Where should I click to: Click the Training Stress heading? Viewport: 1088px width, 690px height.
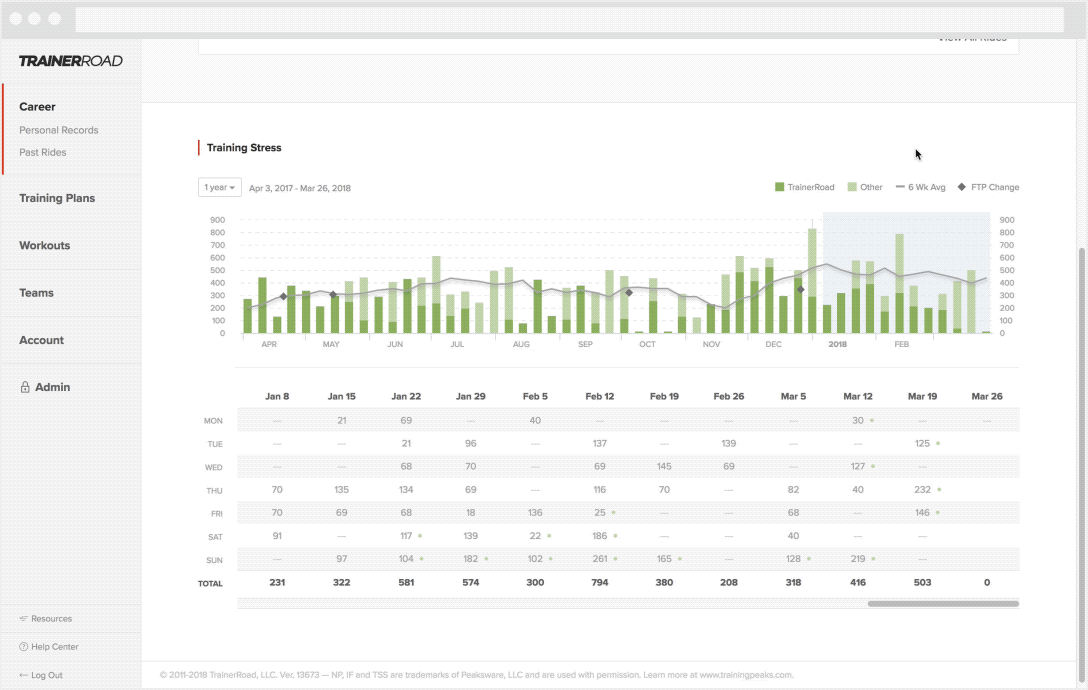pos(244,148)
